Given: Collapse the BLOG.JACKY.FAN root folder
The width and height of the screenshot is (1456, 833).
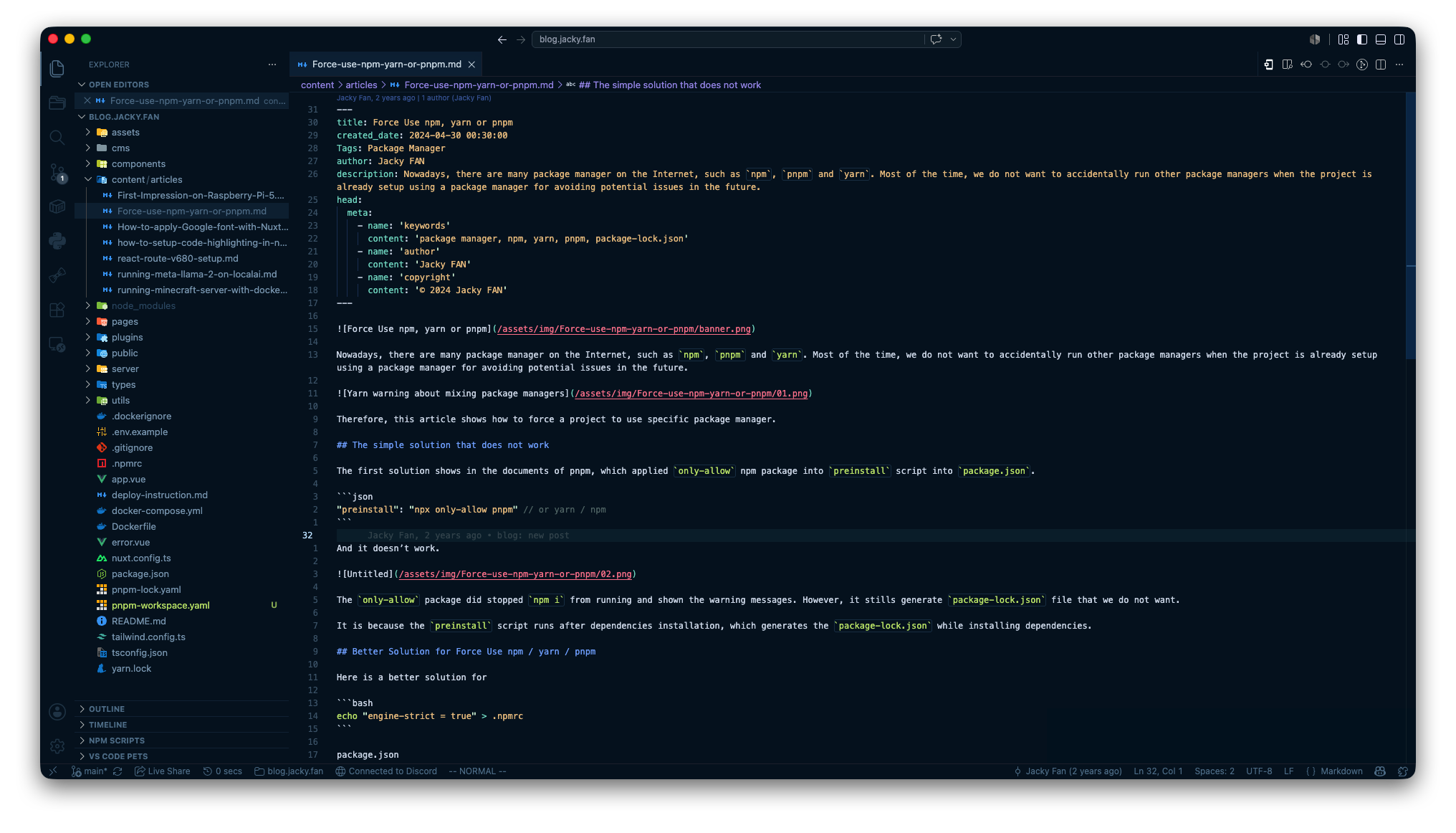Looking at the screenshot, I should (x=183, y=117).
